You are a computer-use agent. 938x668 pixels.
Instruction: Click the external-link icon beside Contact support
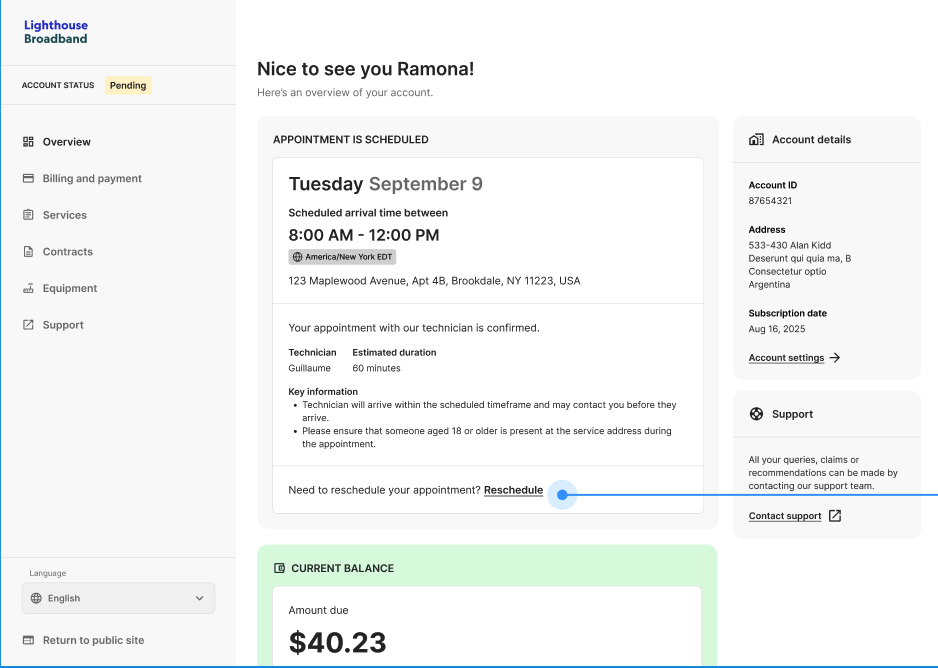point(835,516)
